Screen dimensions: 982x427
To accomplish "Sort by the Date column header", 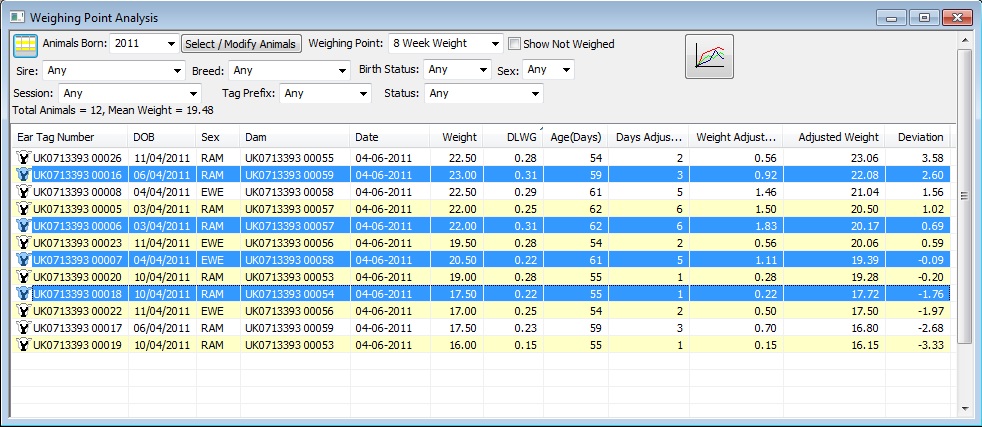I will (x=390, y=137).
